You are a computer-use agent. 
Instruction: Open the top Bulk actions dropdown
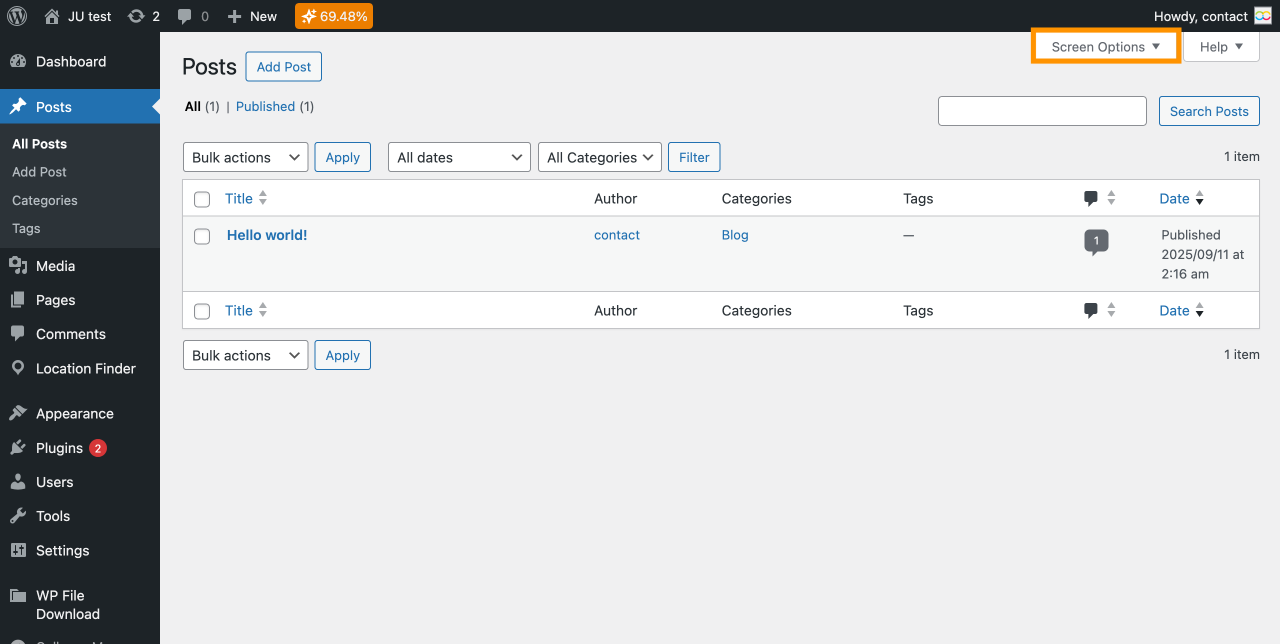[245, 157]
